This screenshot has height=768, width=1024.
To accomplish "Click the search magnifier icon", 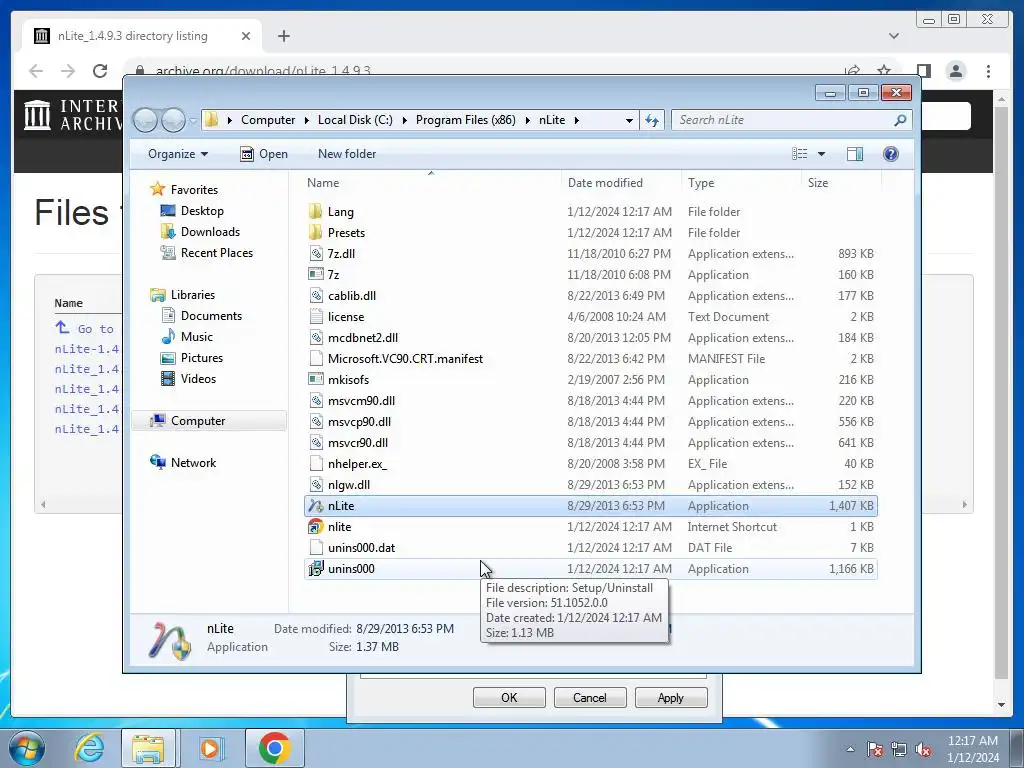I will click(900, 120).
